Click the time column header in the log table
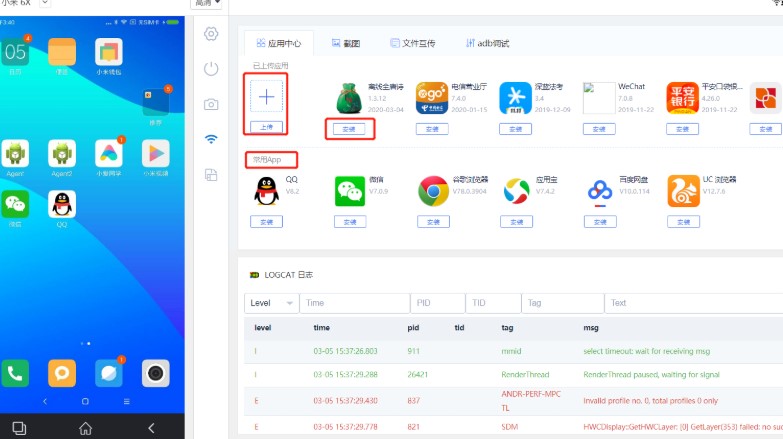The width and height of the screenshot is (783, 439). [322, 328]
